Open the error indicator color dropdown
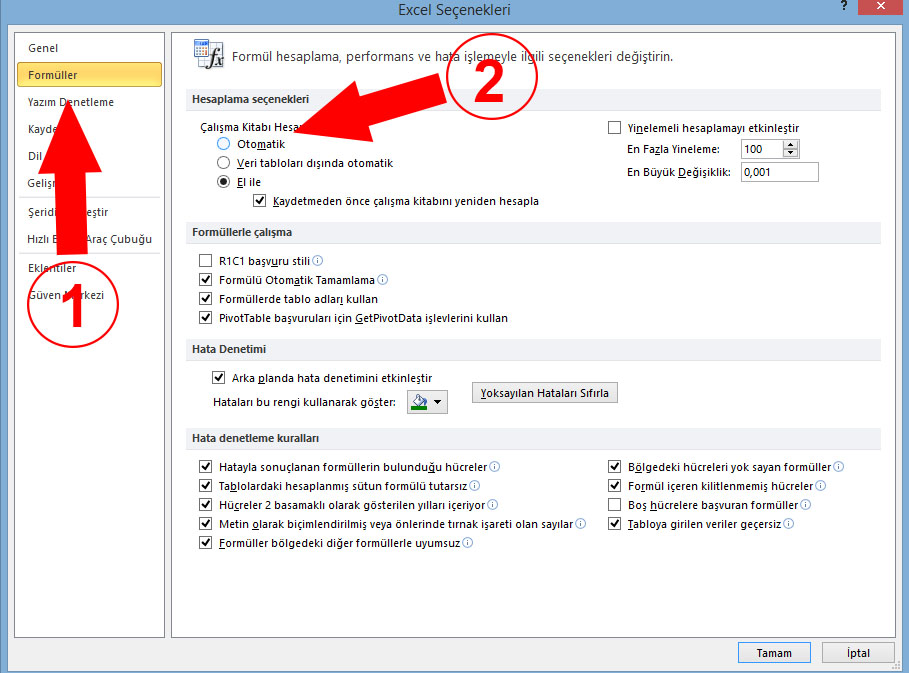Screen dimensions: 909x673 428,402
